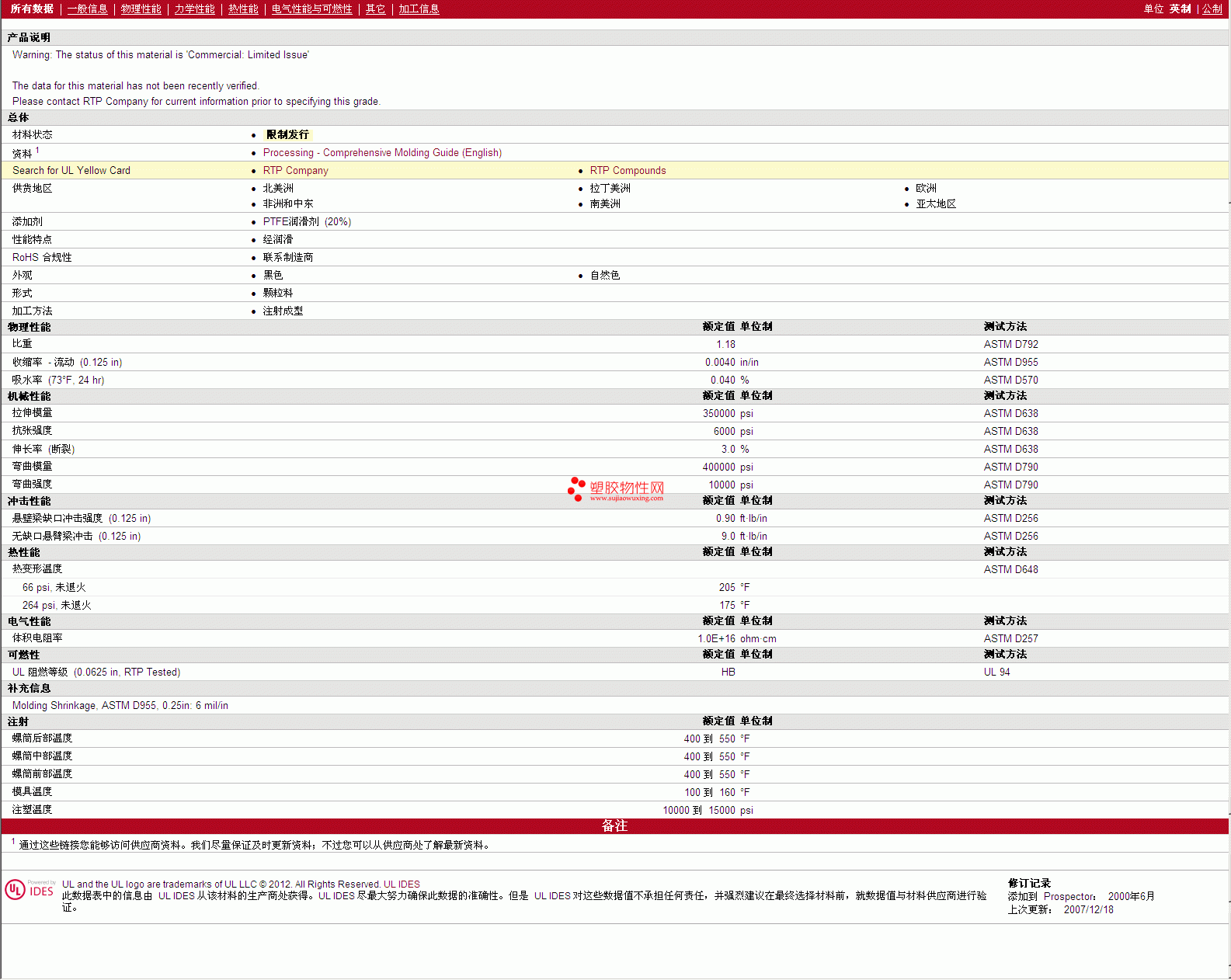Select the 限制发行 status text
1231x980 pixels.
pos(287,135)
